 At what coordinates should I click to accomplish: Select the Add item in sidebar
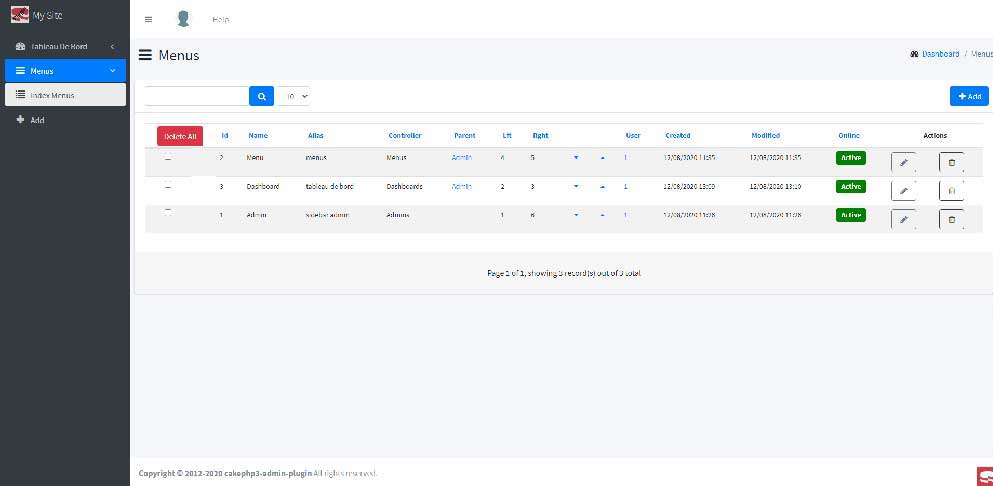tap(37, 120)
